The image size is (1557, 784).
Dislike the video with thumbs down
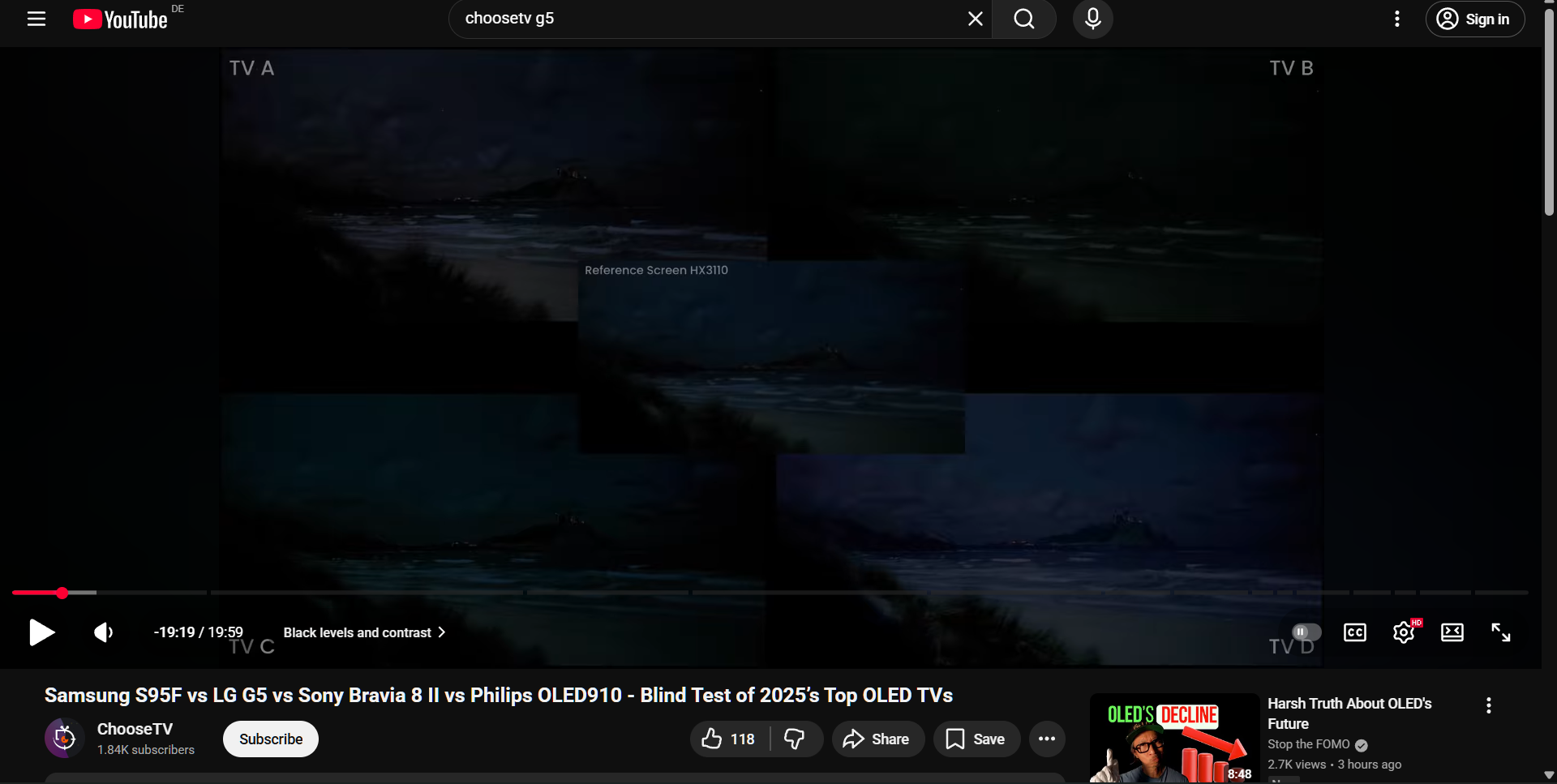pos(795,739)
